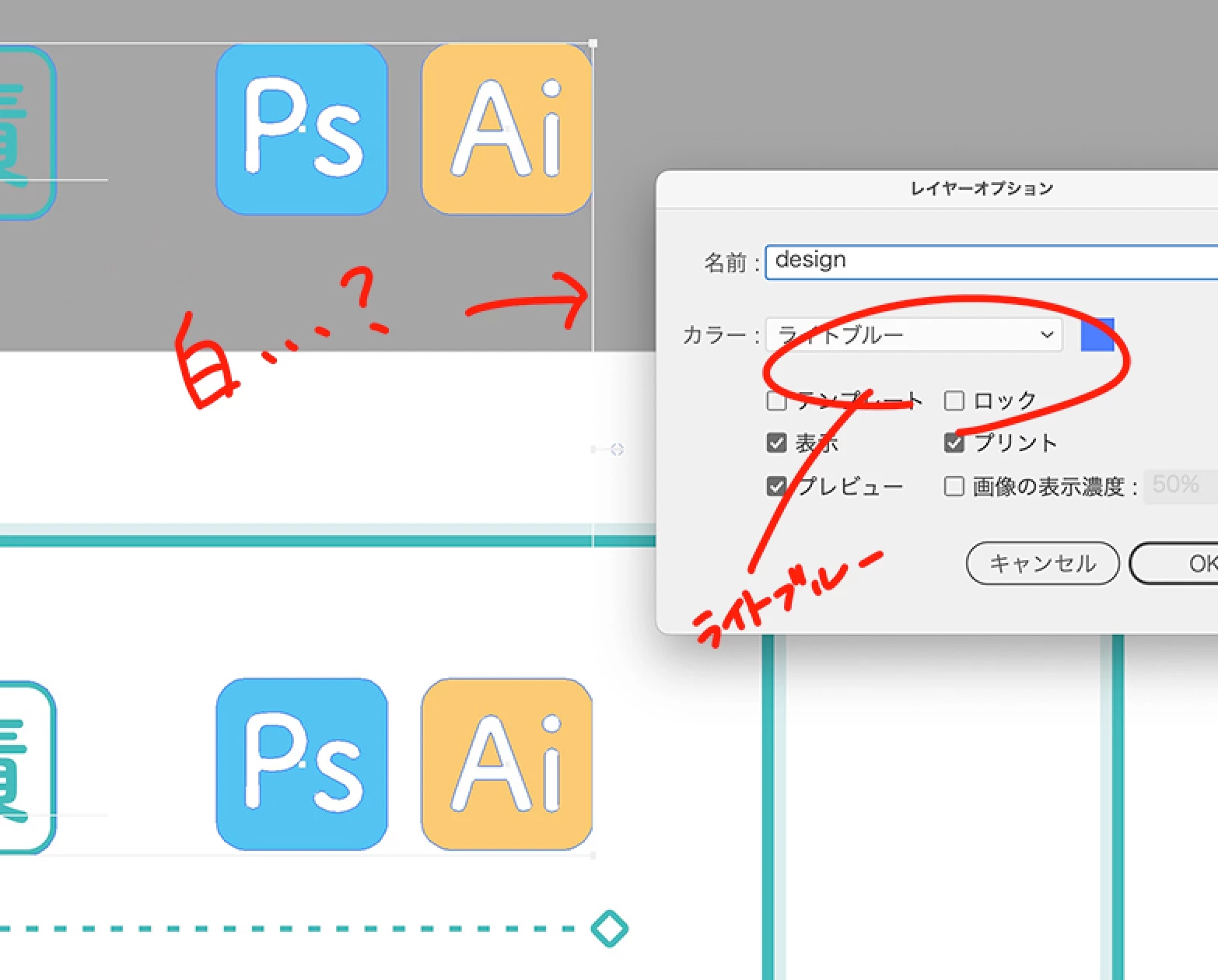Click the blue layer color swatch
Image resolution: width=1218 pixels, height=980 pixels.
[x=1097, y=334]
